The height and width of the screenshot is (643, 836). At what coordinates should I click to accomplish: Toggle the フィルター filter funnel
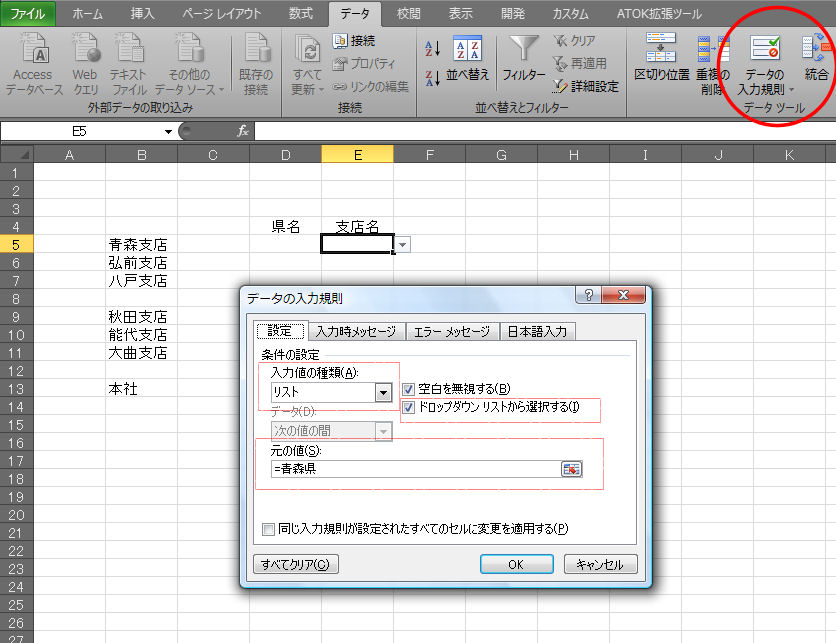[x=524, y=59]
